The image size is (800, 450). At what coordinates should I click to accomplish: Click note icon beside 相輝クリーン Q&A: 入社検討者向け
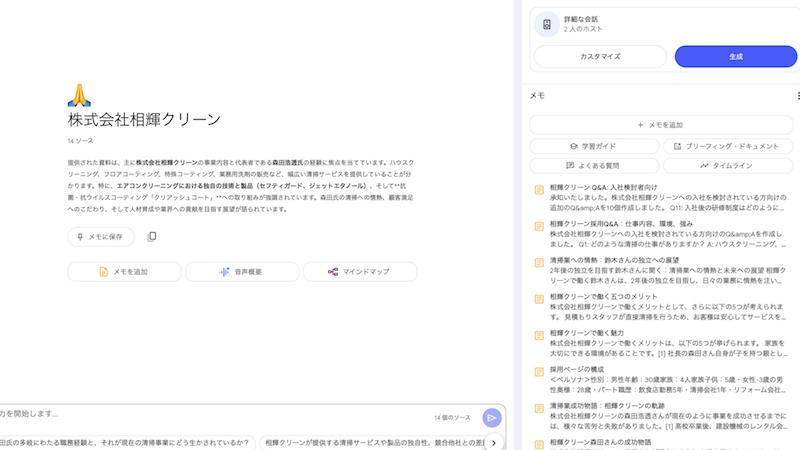(539, 190)
